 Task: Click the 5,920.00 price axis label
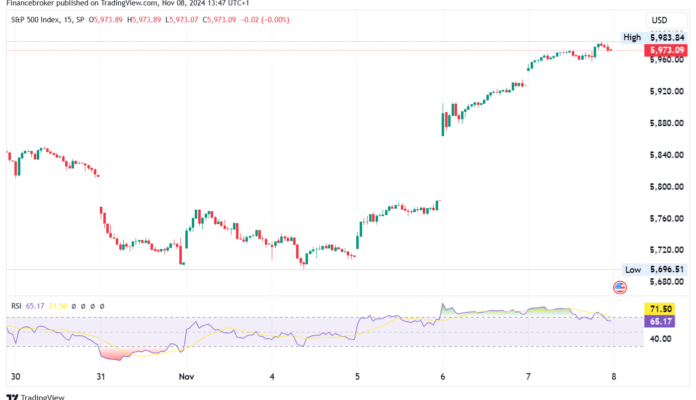[667, 91]
